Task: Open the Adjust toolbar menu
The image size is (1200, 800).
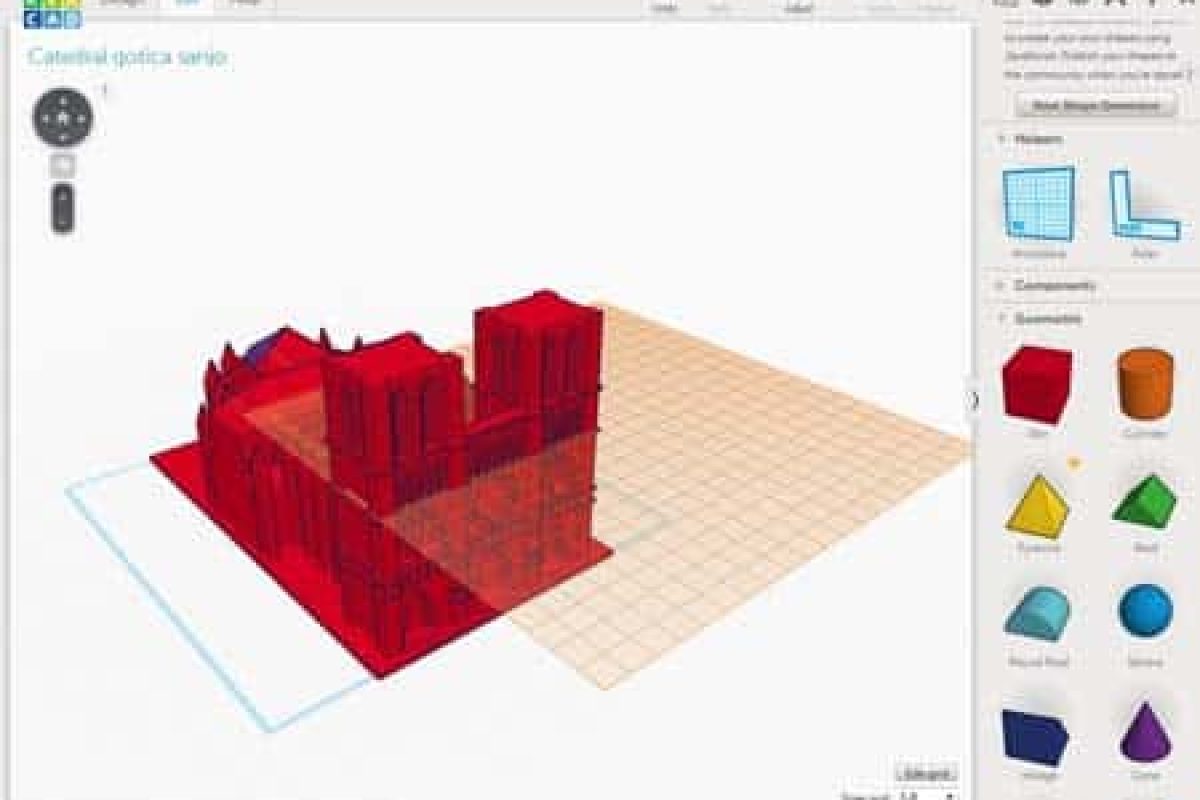Action: pyautogui.click(x=799, y=8)
